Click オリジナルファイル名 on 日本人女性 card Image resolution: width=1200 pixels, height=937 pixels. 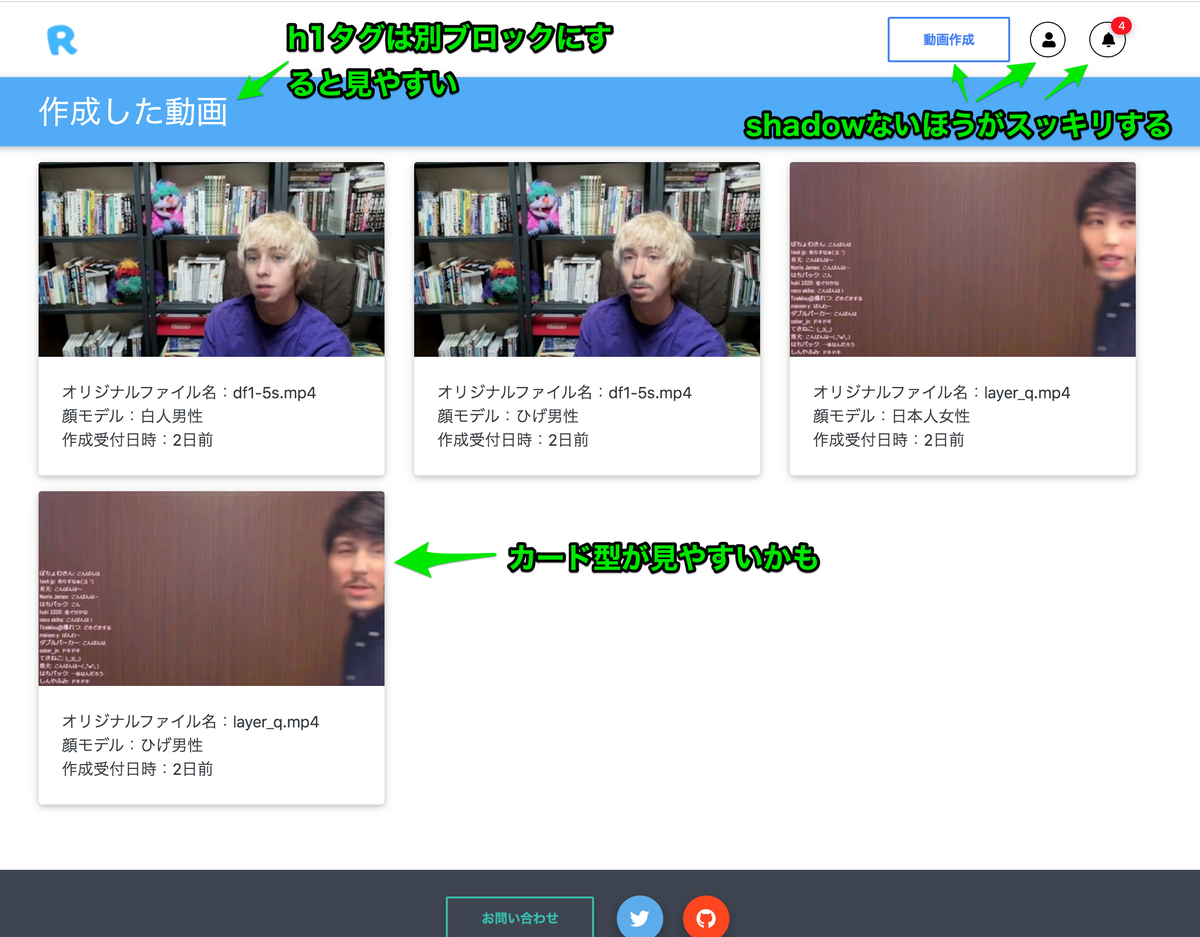pos(942,393)
